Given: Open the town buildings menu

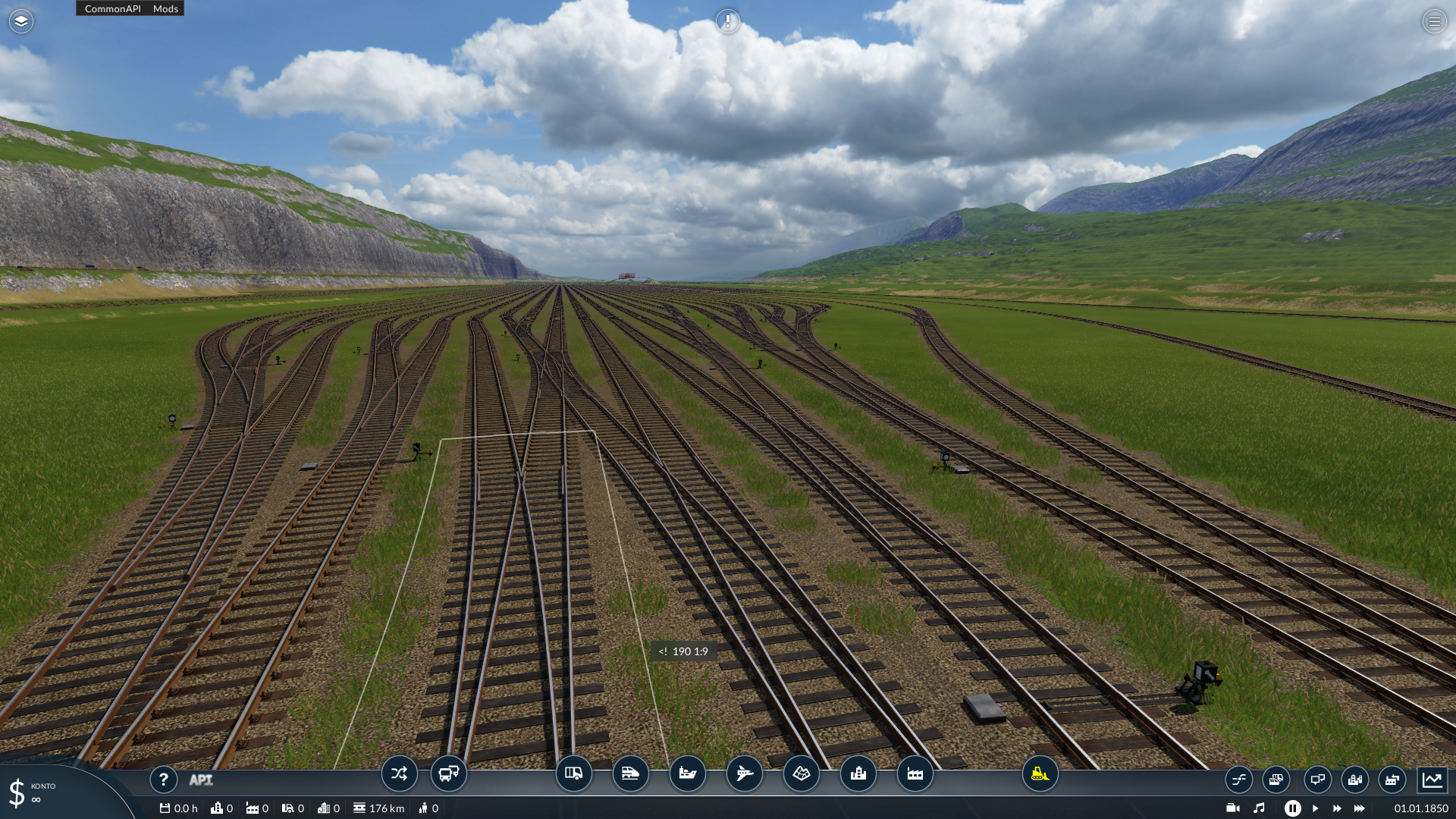Looking at the screenshot, I should click(858, 773).
